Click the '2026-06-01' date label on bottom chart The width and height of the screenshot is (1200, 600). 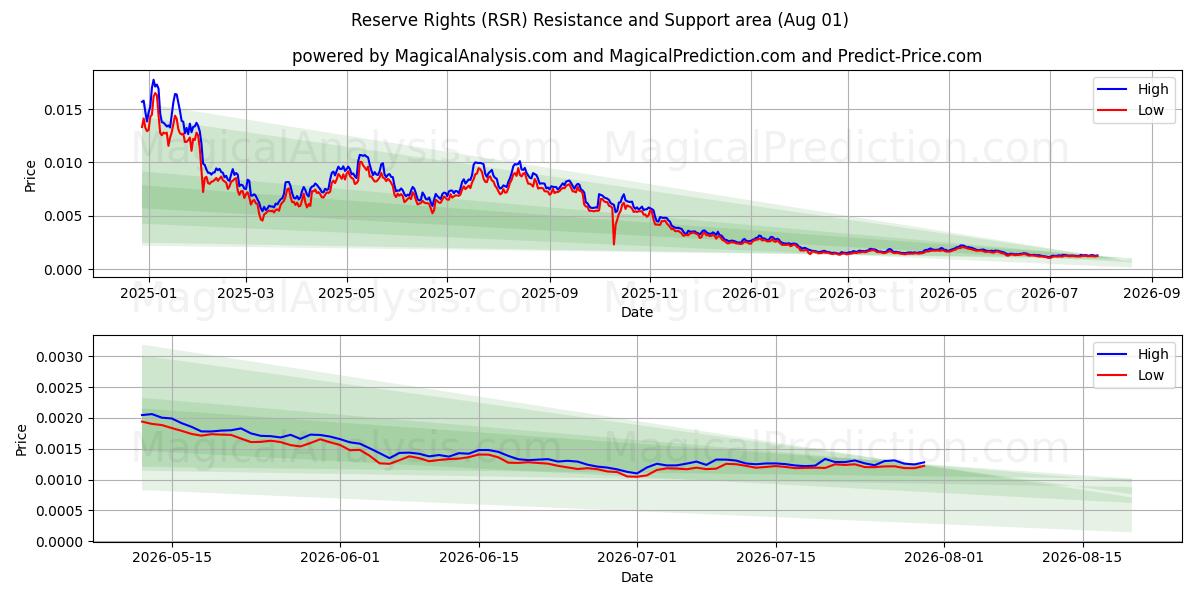tap(340, 558)
